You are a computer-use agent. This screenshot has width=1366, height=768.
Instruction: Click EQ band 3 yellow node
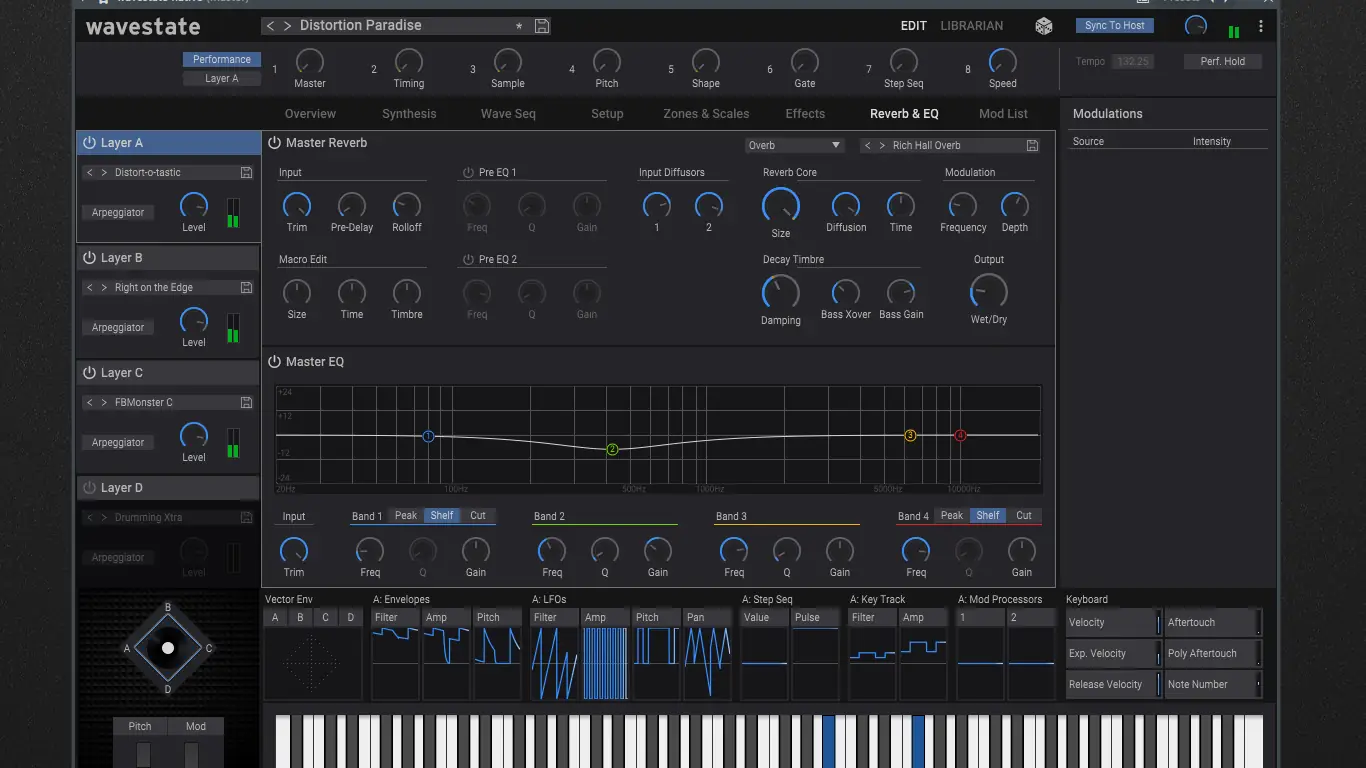910,436
